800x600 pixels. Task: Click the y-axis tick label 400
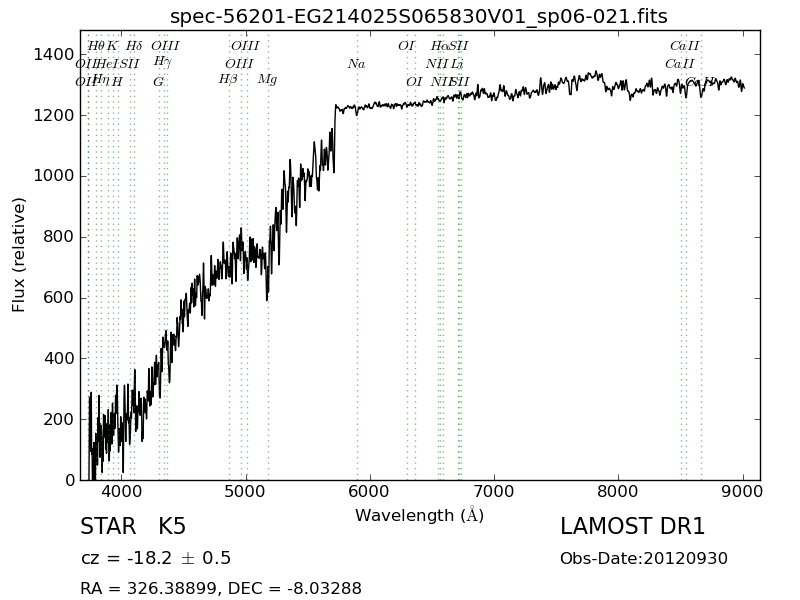(59, 359)
